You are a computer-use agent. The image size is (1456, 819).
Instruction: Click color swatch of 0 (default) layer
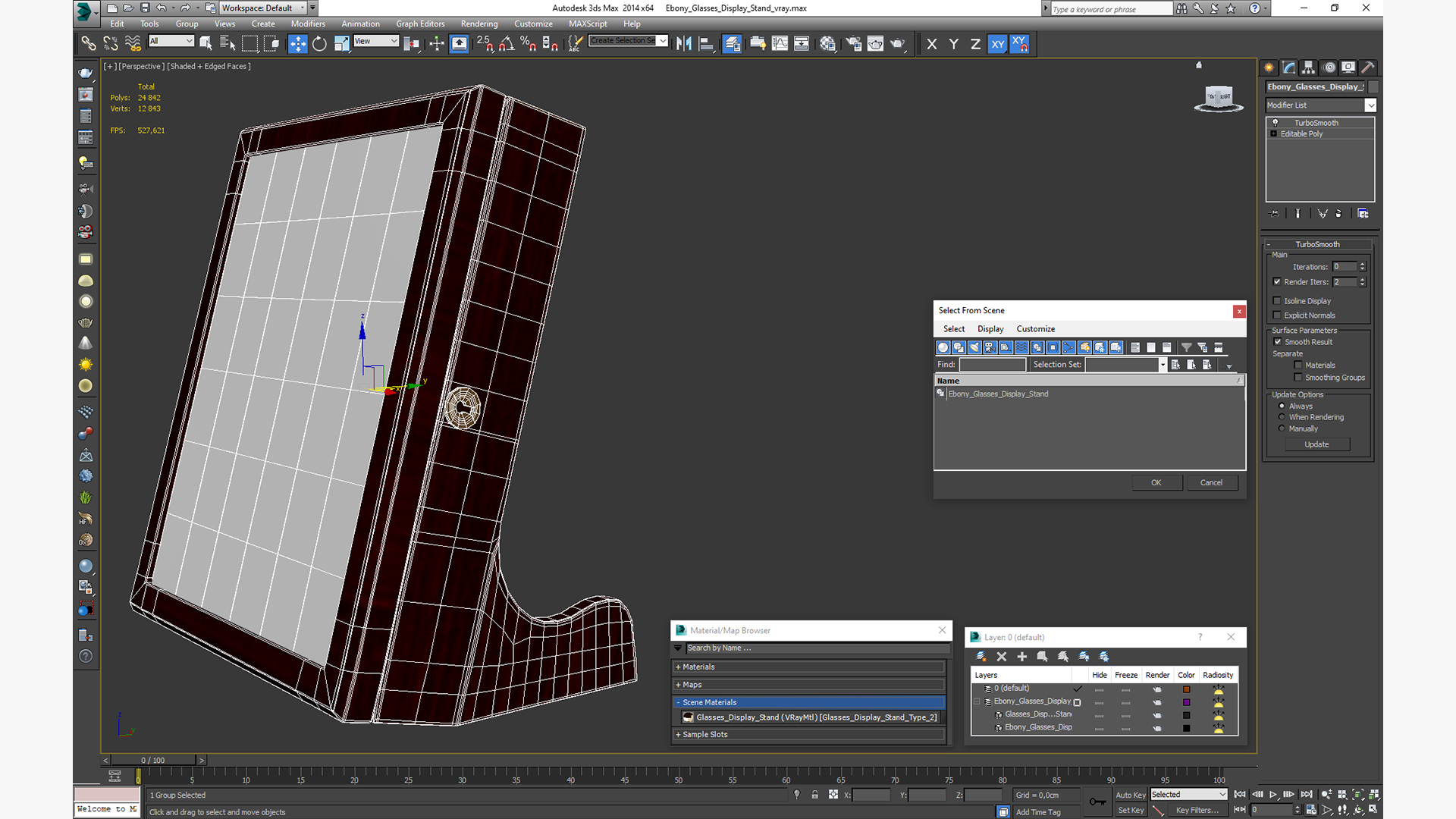click(1187, 689)
